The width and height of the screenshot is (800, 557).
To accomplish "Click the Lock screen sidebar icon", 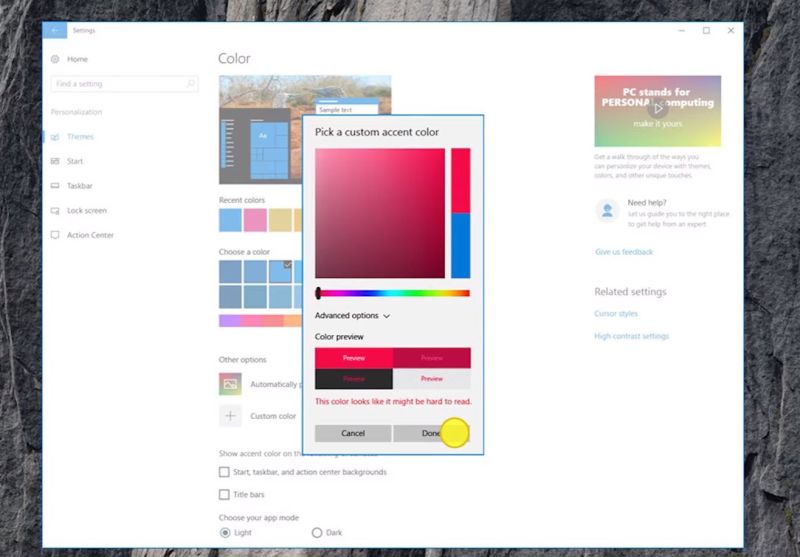I will tap(55, 211).
